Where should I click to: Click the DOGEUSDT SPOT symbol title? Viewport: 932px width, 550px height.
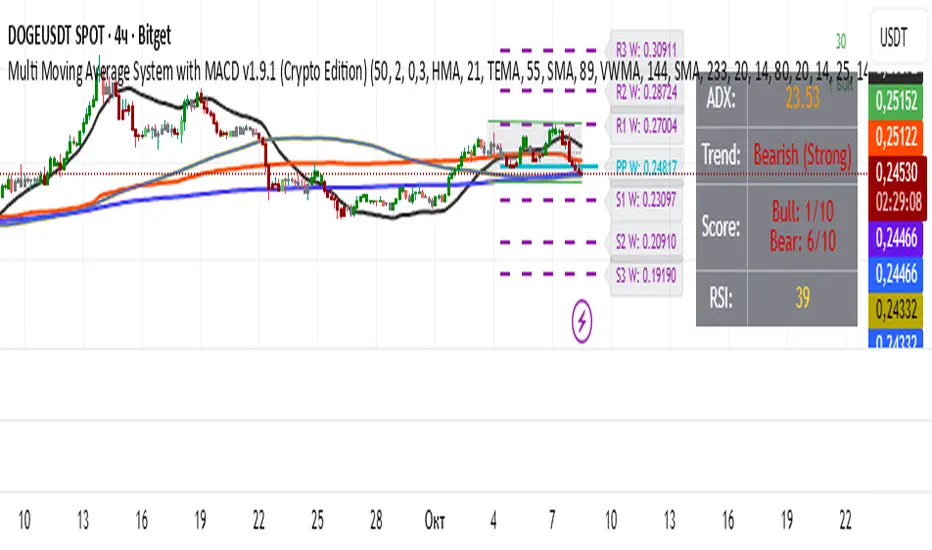[x=89, y=36]
